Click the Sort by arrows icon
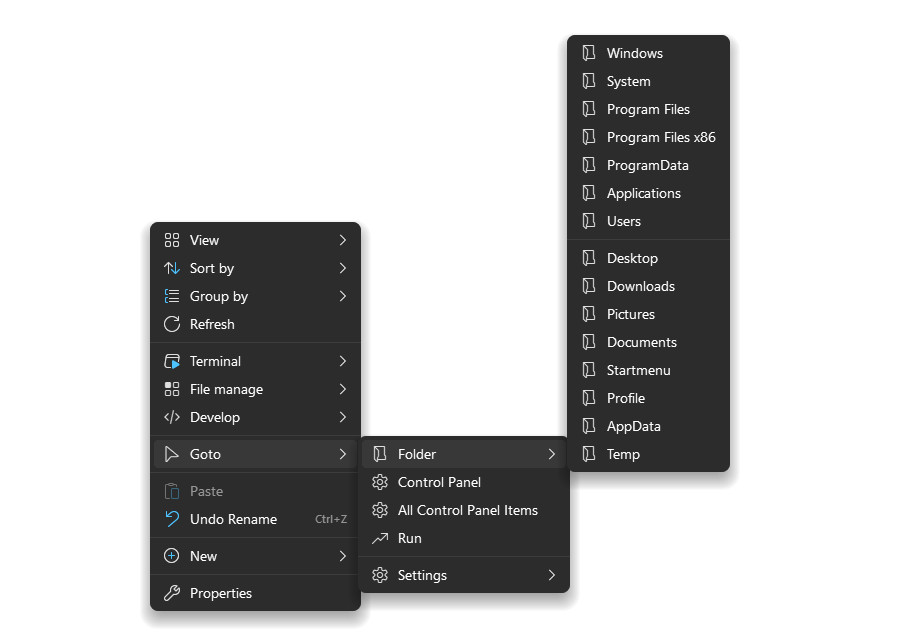The height and width of the screenshot is (640, 900). (172, 268)
